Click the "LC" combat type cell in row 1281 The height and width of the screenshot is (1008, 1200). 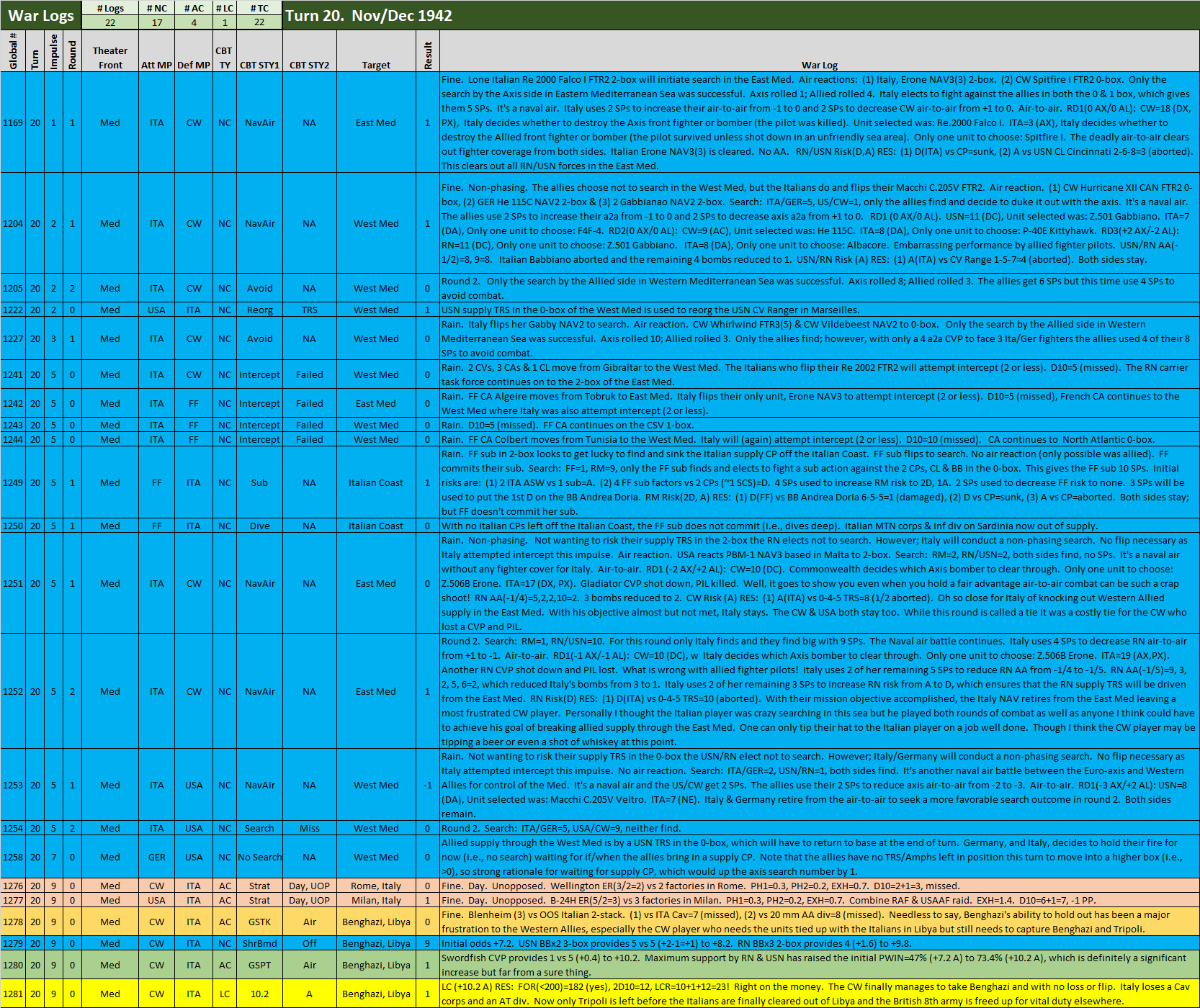coord(225,994)
